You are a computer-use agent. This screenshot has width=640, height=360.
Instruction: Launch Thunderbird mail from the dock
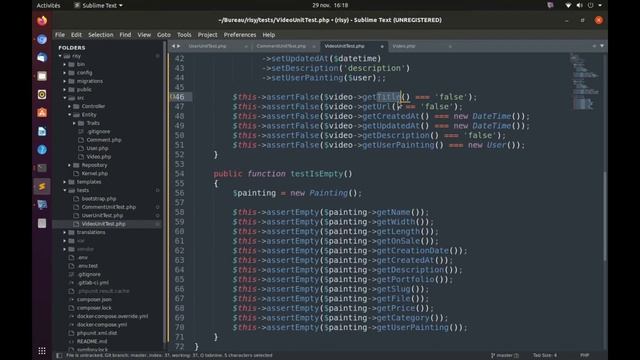42,58
